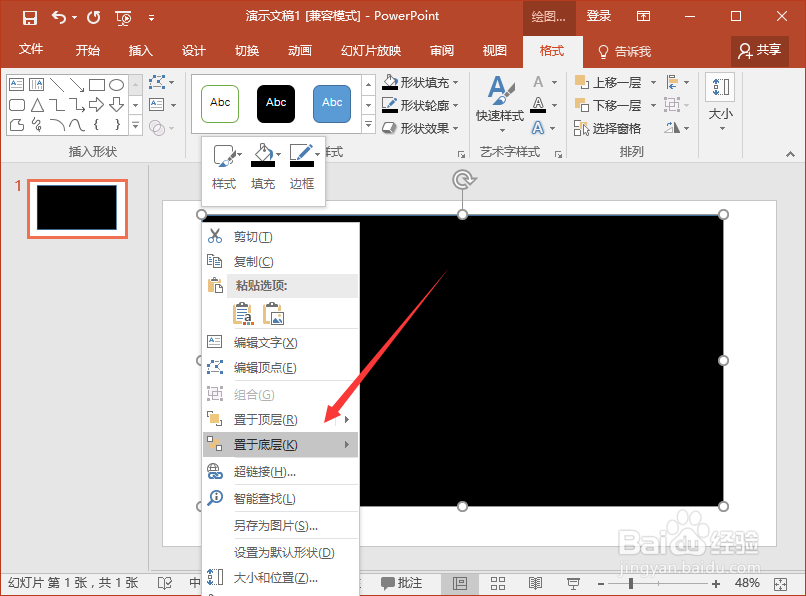Open 填充 fill in the mini toolbar
Screen dimensions: 806x596
tap(263, 167)
